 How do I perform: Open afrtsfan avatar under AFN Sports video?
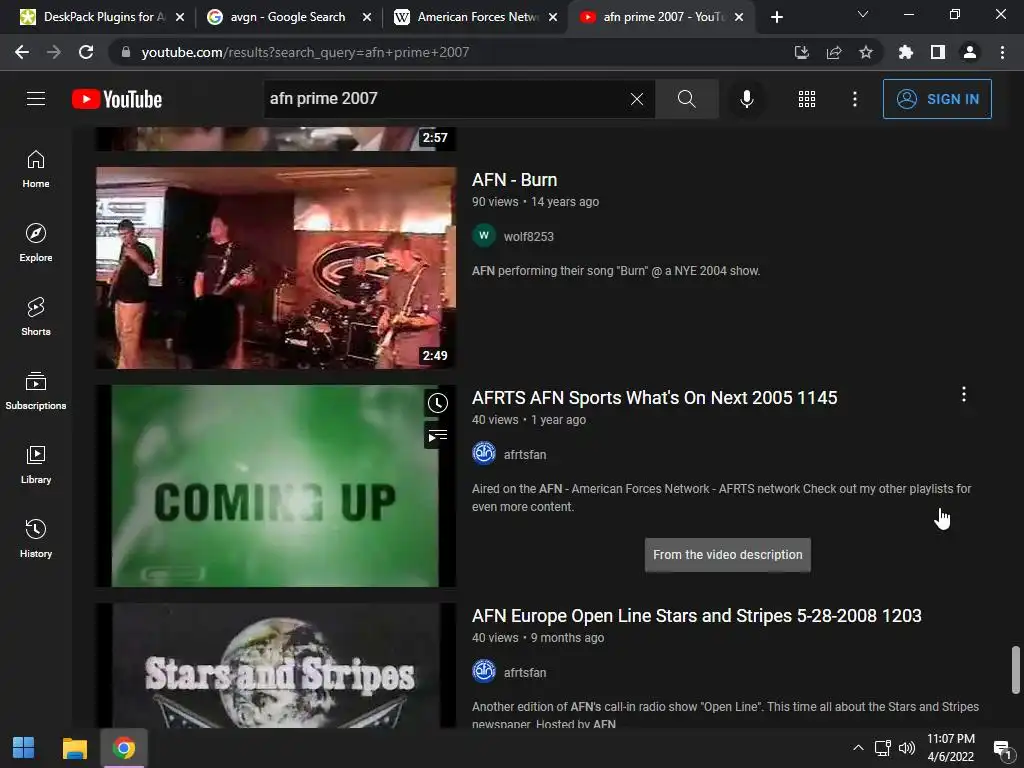pyautogui.click(x=484, y=454)
